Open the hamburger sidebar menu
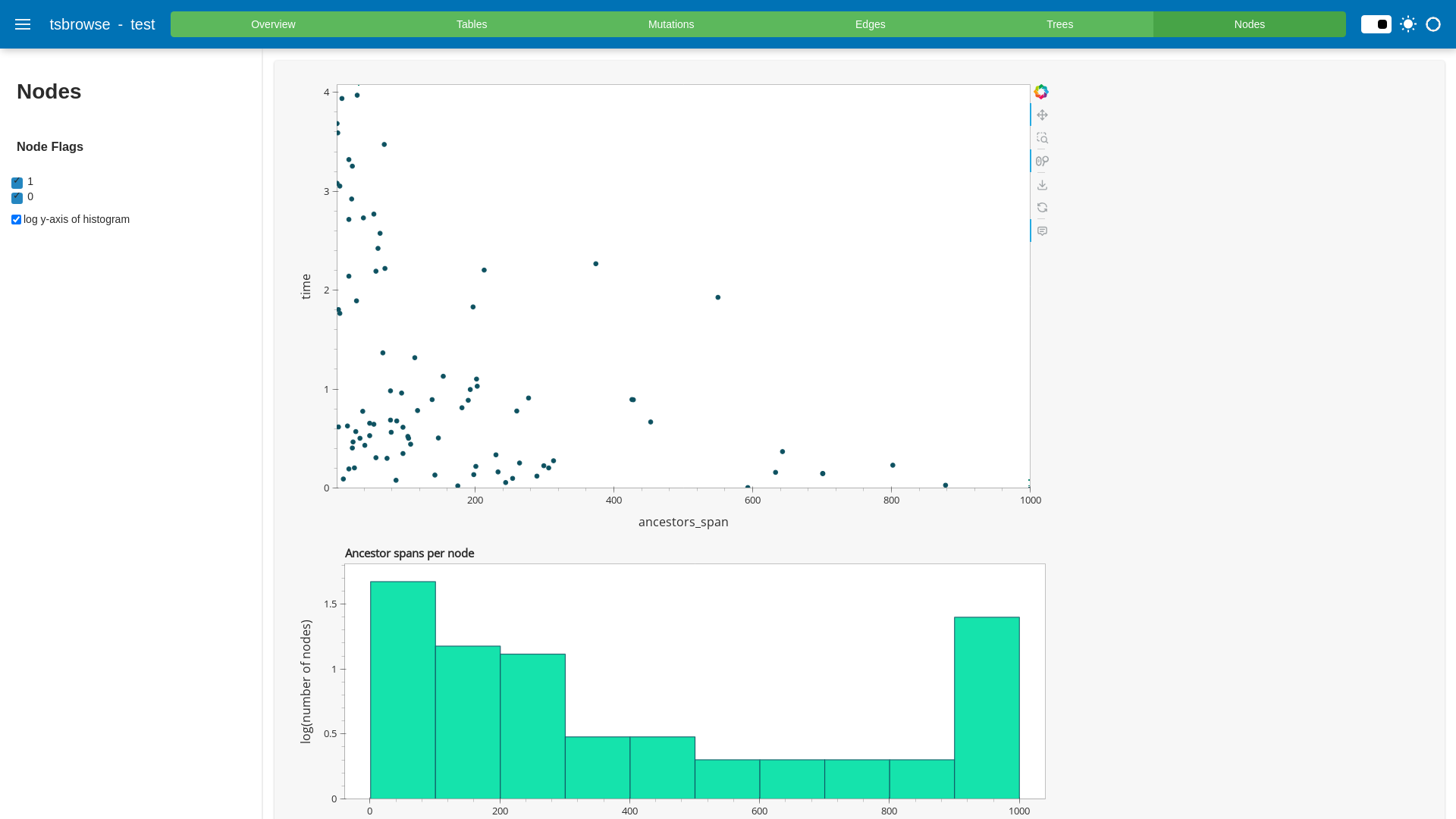This screenshot has height=819, width=1456. (x=23, y=24)
